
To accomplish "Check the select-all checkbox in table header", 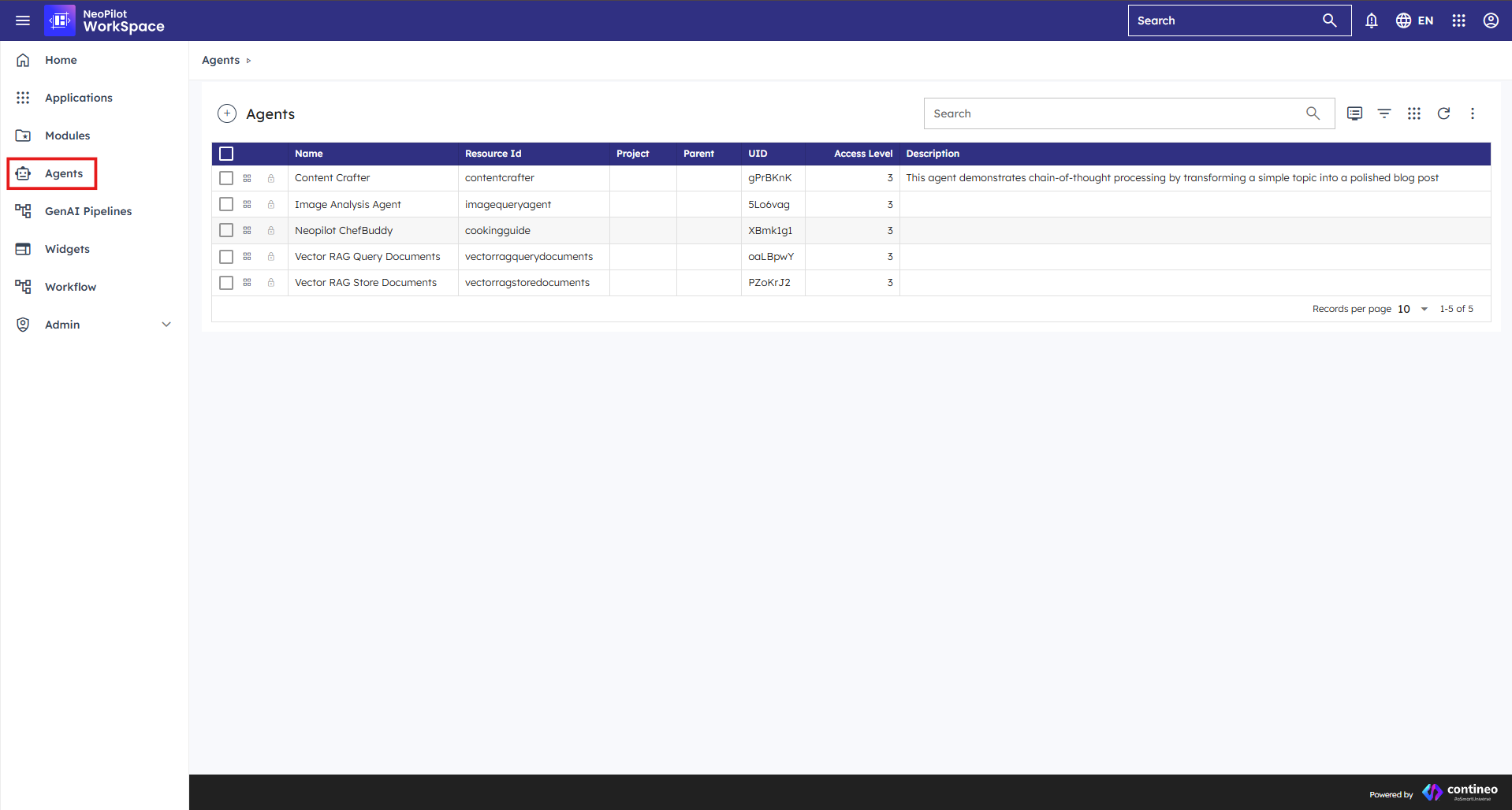I will point(226,154).
